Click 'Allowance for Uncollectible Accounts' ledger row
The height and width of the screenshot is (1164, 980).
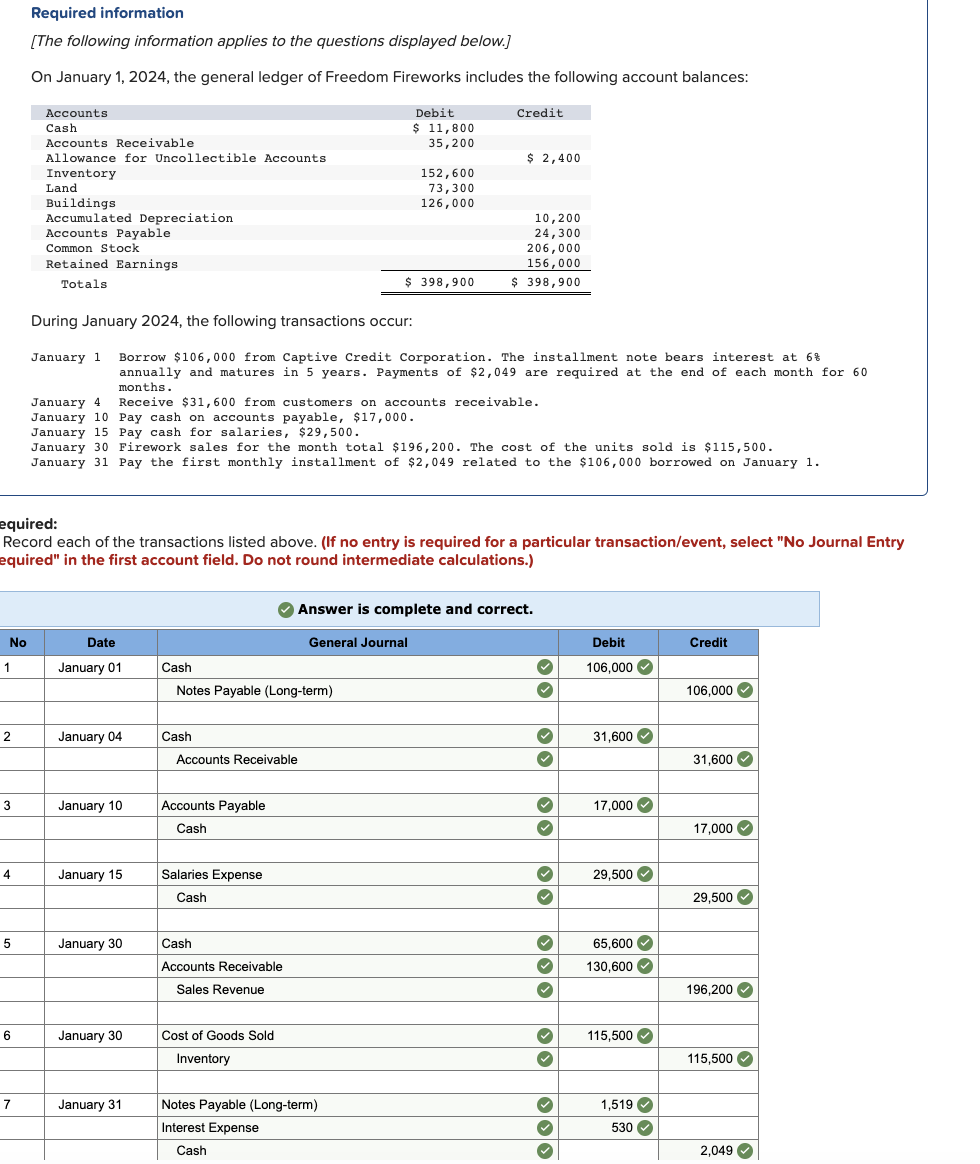point(310,158)
